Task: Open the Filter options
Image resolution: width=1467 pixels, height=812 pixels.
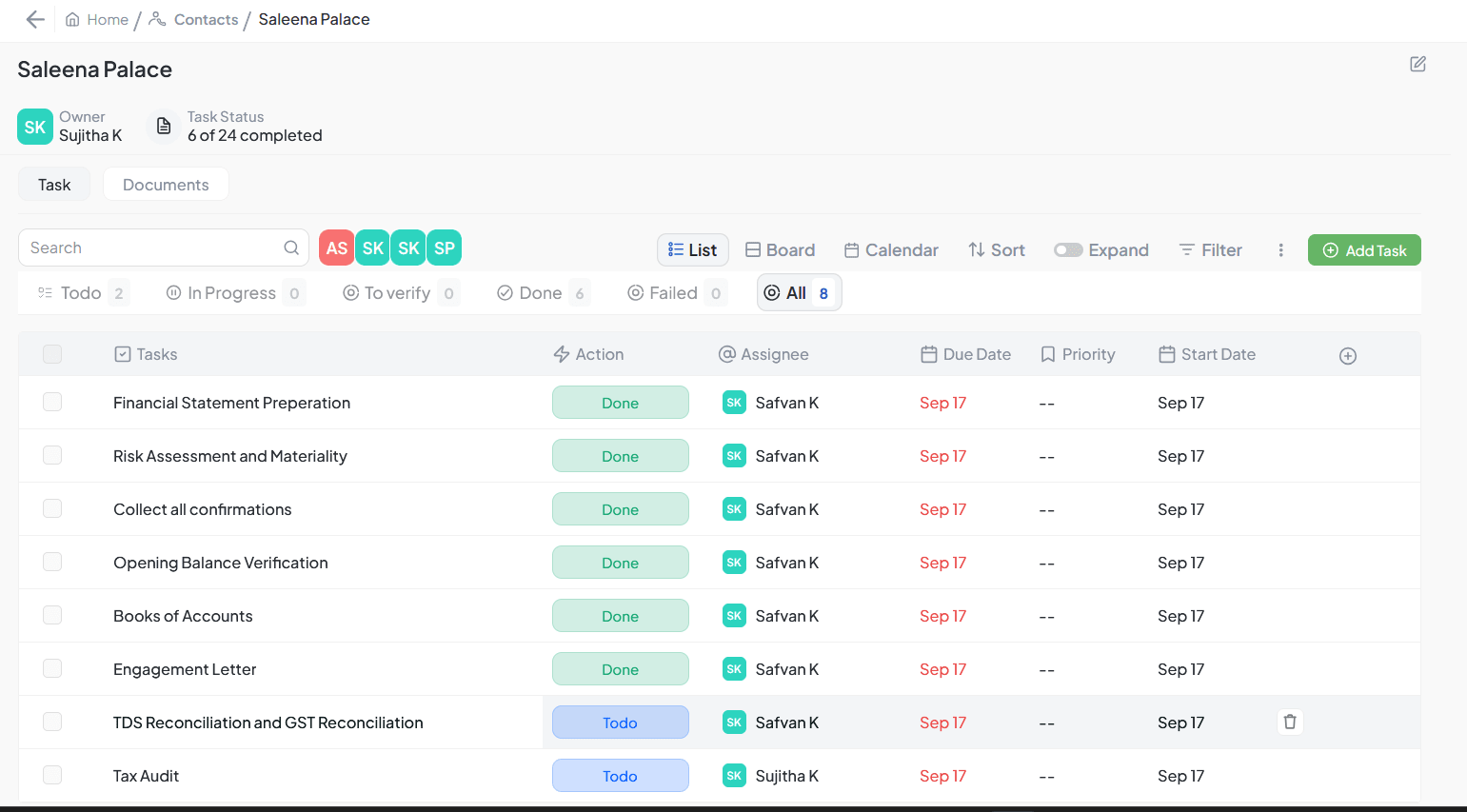Action: (1210, 250)
